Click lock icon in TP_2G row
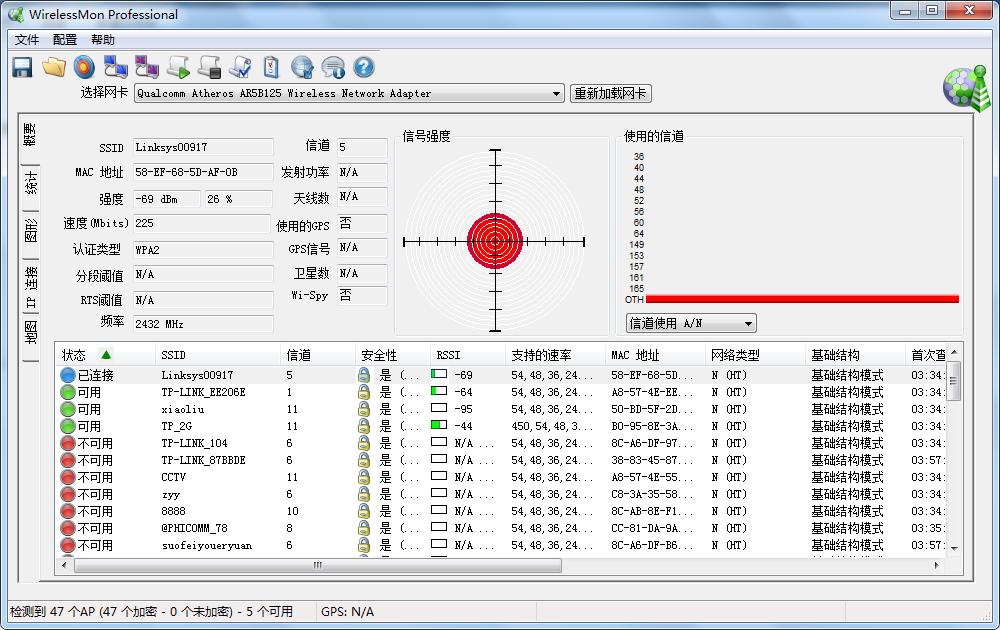 (364, 426)
